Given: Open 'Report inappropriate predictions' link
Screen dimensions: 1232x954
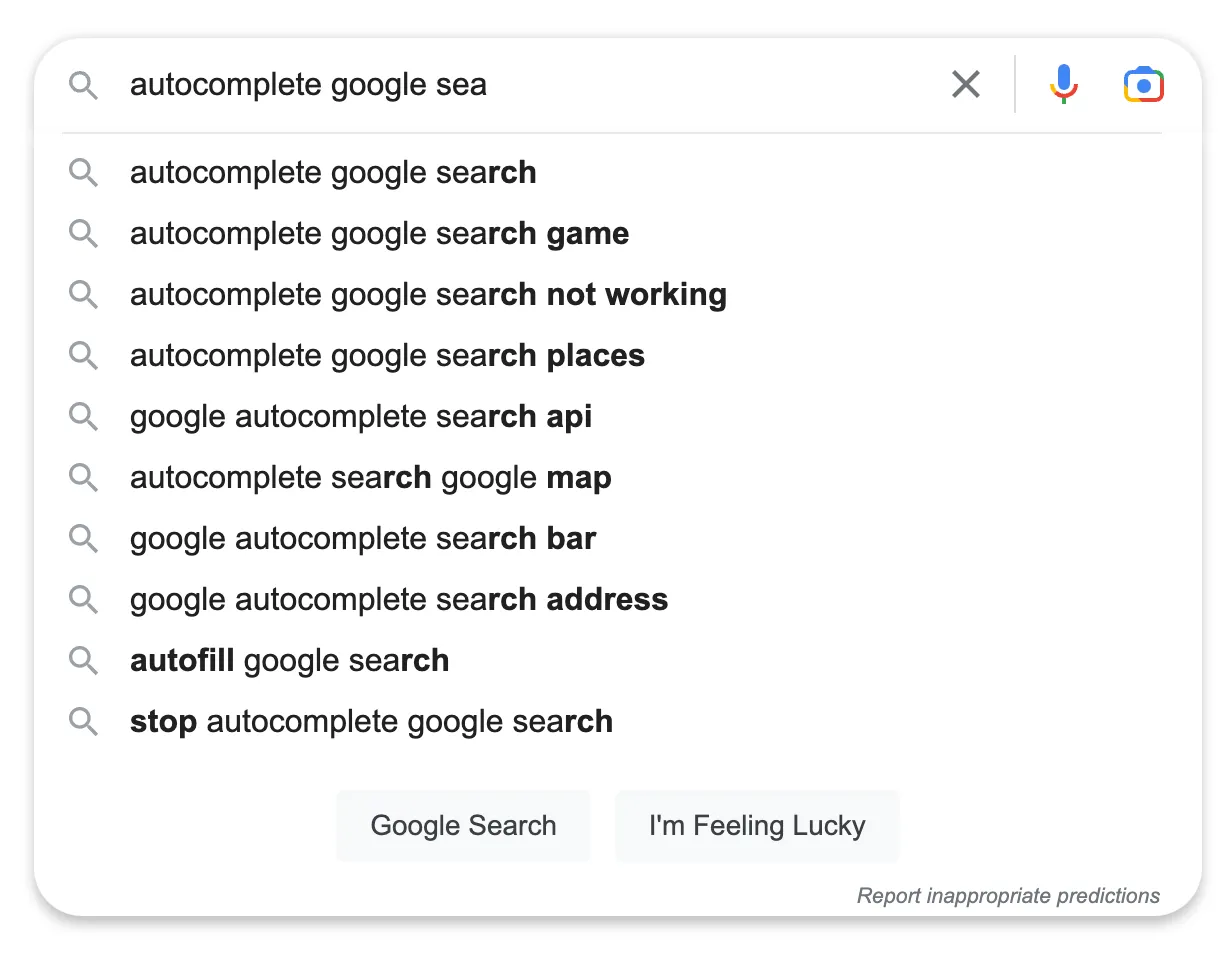Looking at the screenshot, I should [x=1008, y=895].
